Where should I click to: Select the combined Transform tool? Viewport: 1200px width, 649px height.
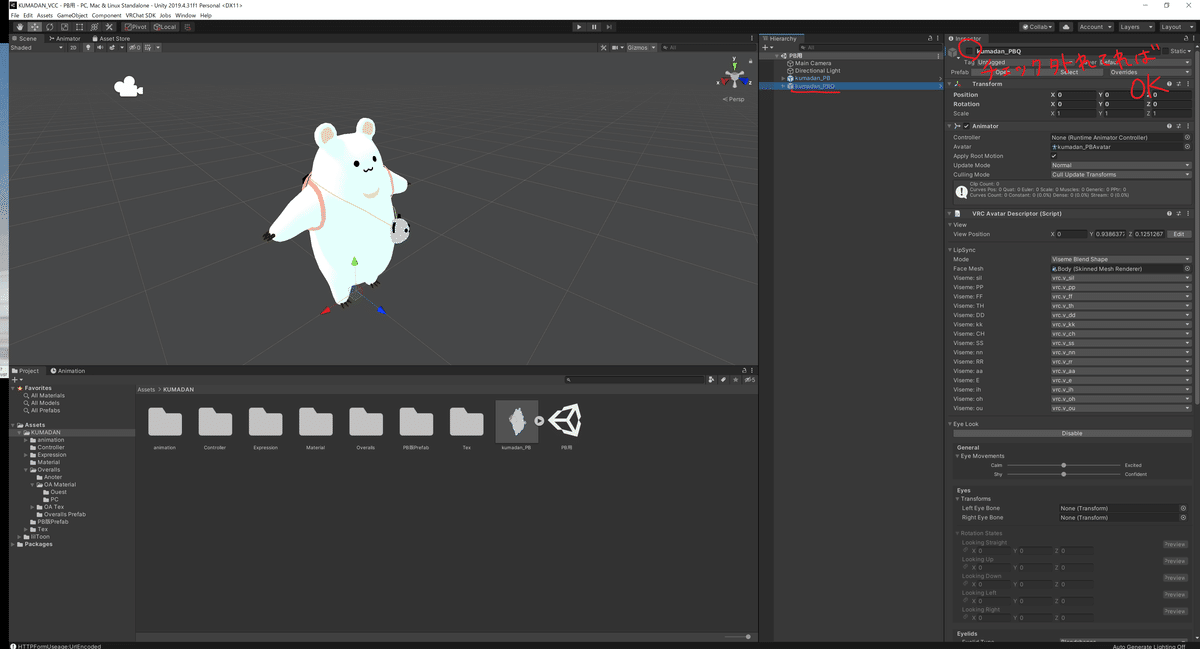[96, 27]
